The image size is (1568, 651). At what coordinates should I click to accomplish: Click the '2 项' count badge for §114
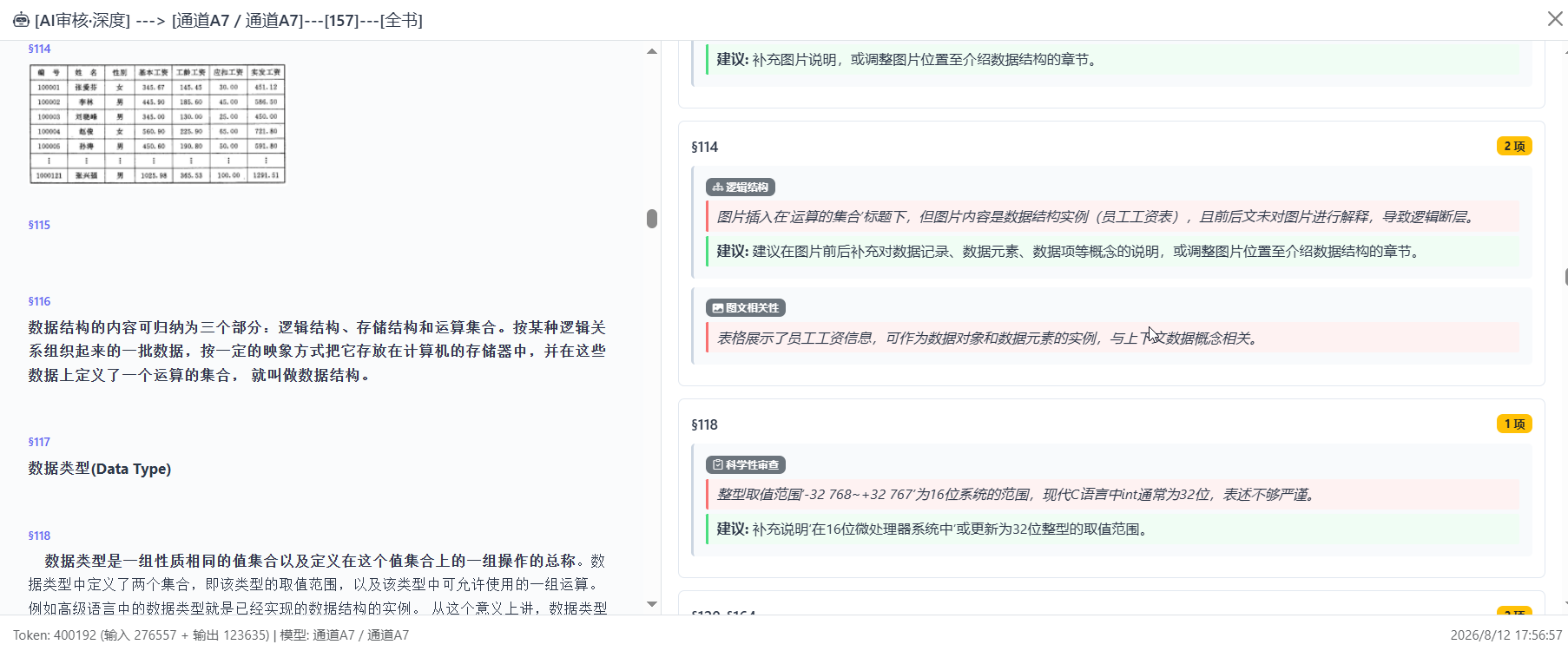(x=1514, y=146)
